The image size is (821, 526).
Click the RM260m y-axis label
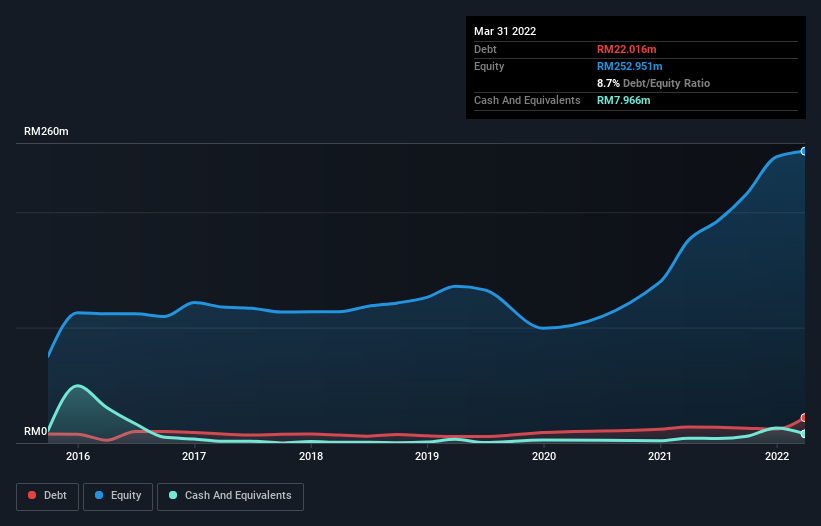tap(46, 131)
